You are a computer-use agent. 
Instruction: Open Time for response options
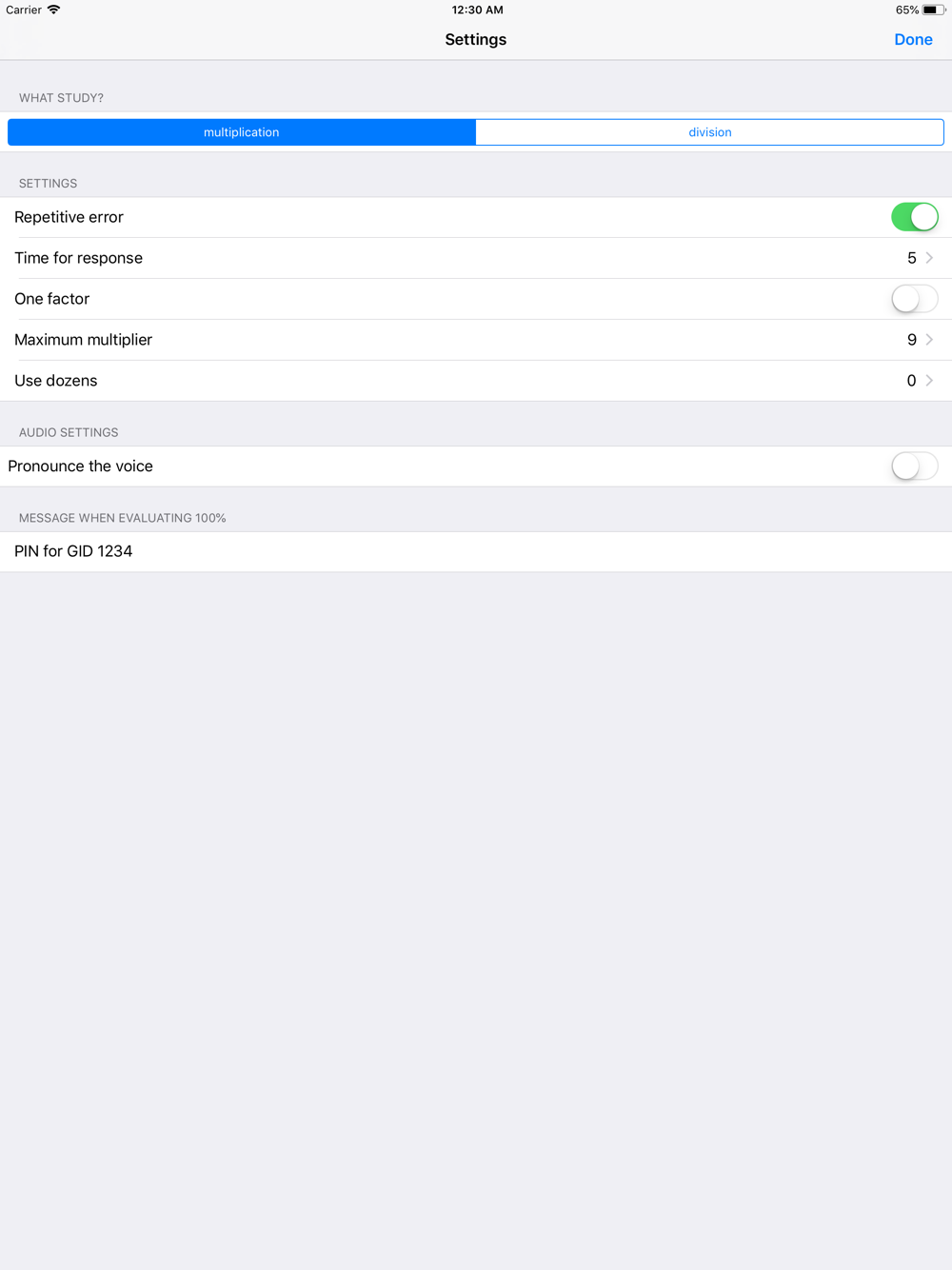(x=476, y=258)
